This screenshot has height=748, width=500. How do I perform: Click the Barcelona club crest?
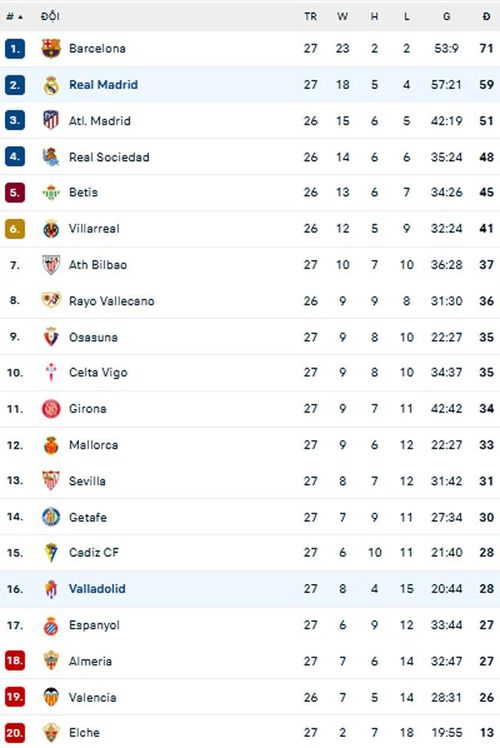click(51, 48)
